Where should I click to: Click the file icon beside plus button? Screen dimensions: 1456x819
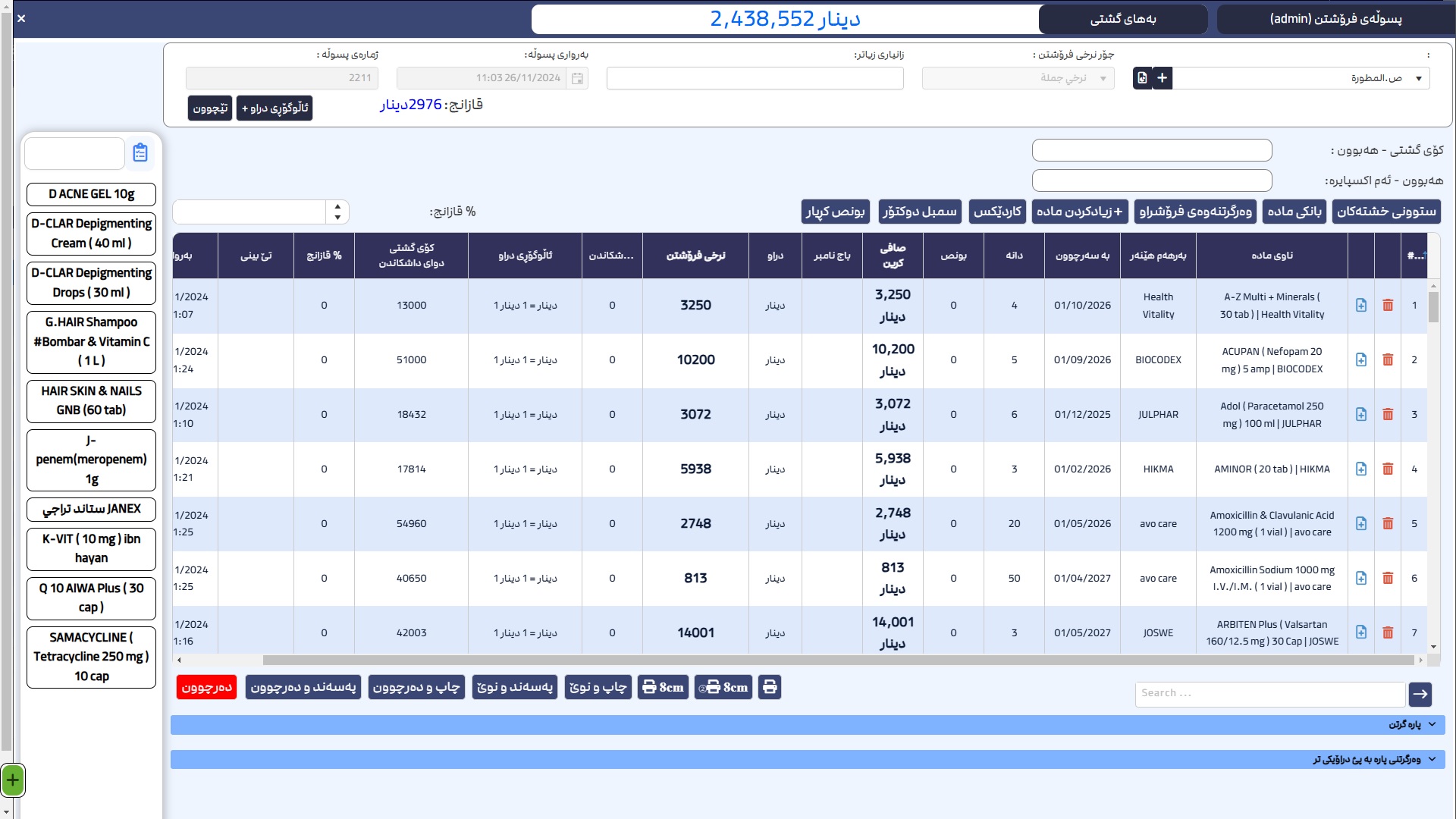(1142, 78)
